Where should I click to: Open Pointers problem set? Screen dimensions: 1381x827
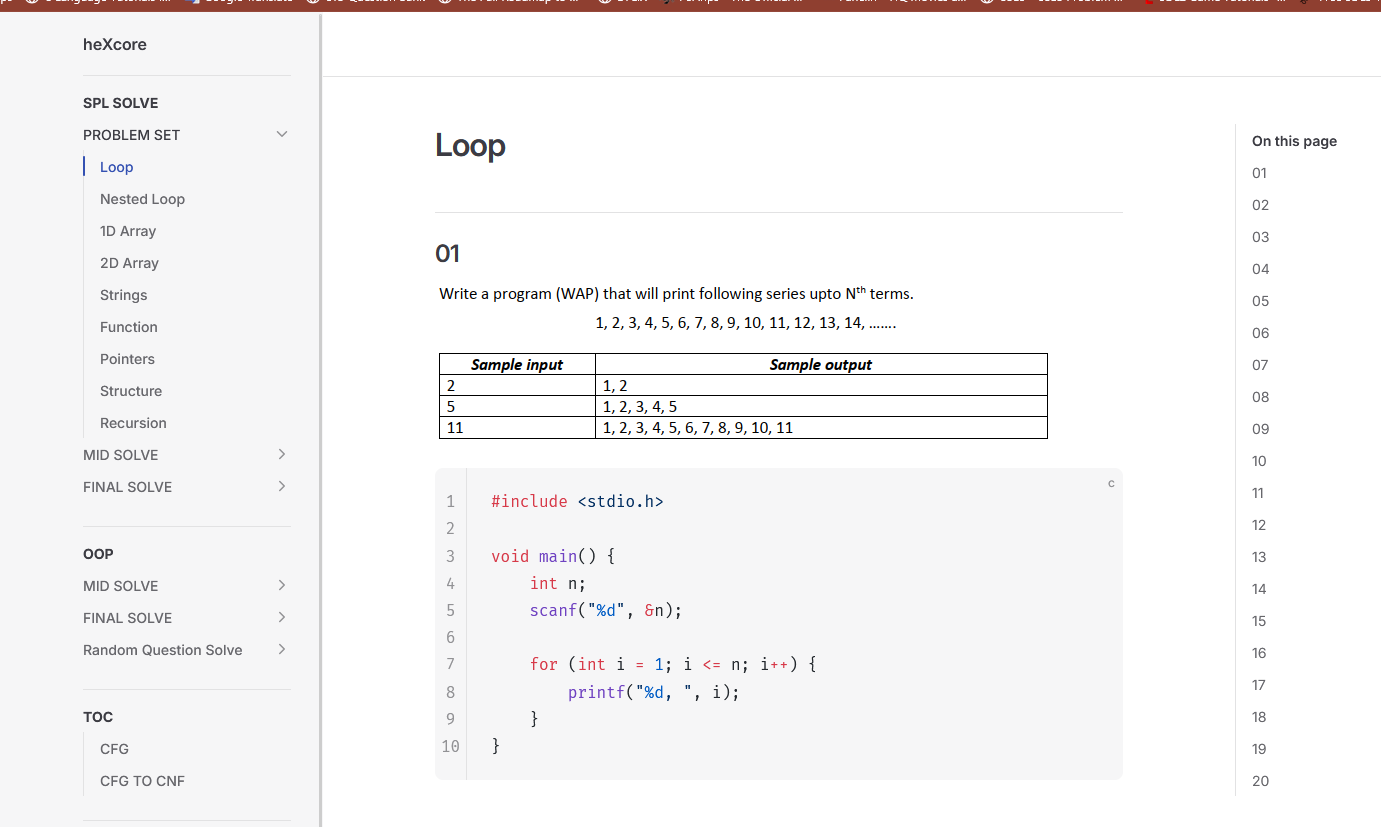pyautogui.click(x=127, y=359)
